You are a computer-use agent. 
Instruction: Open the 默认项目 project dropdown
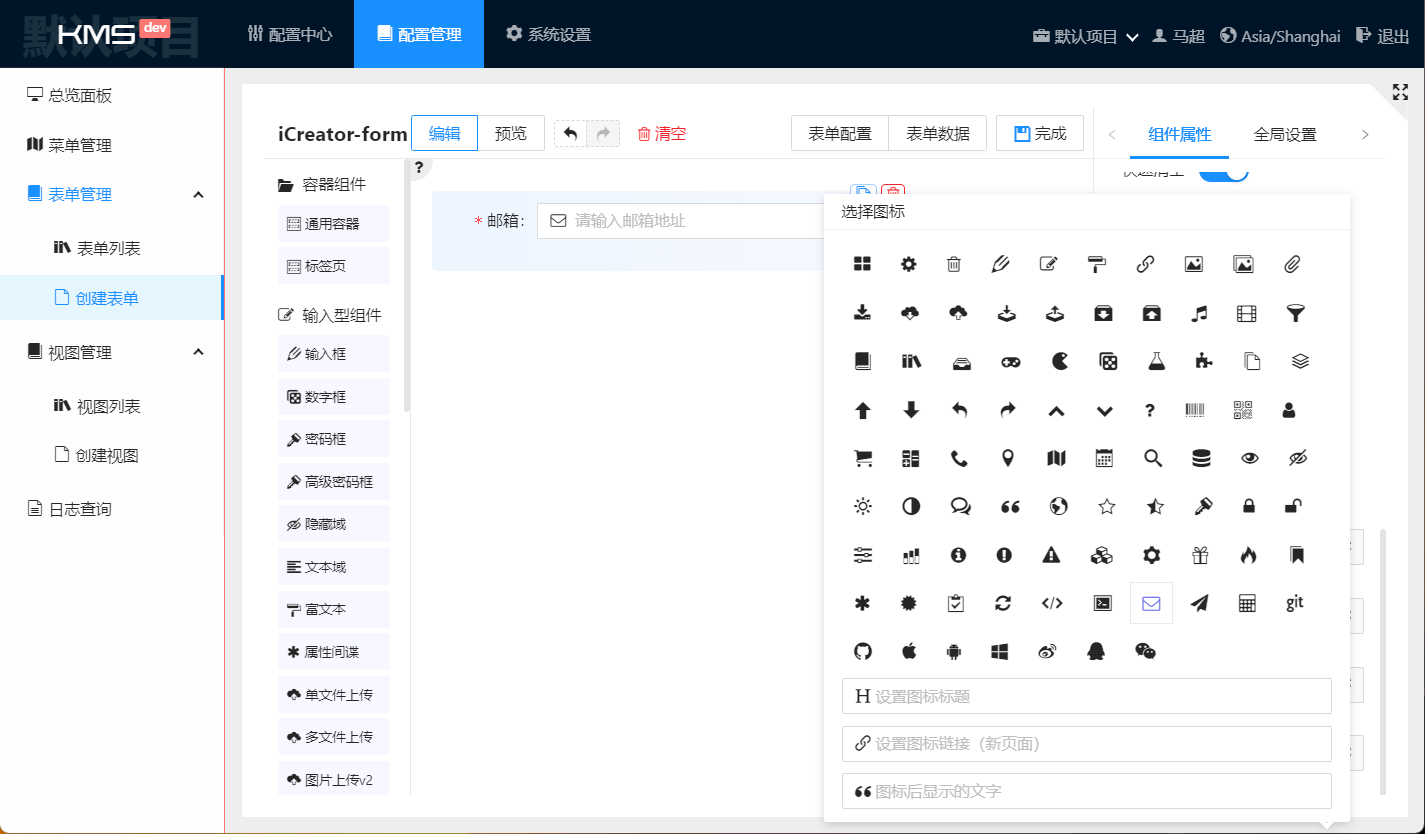1086,36
